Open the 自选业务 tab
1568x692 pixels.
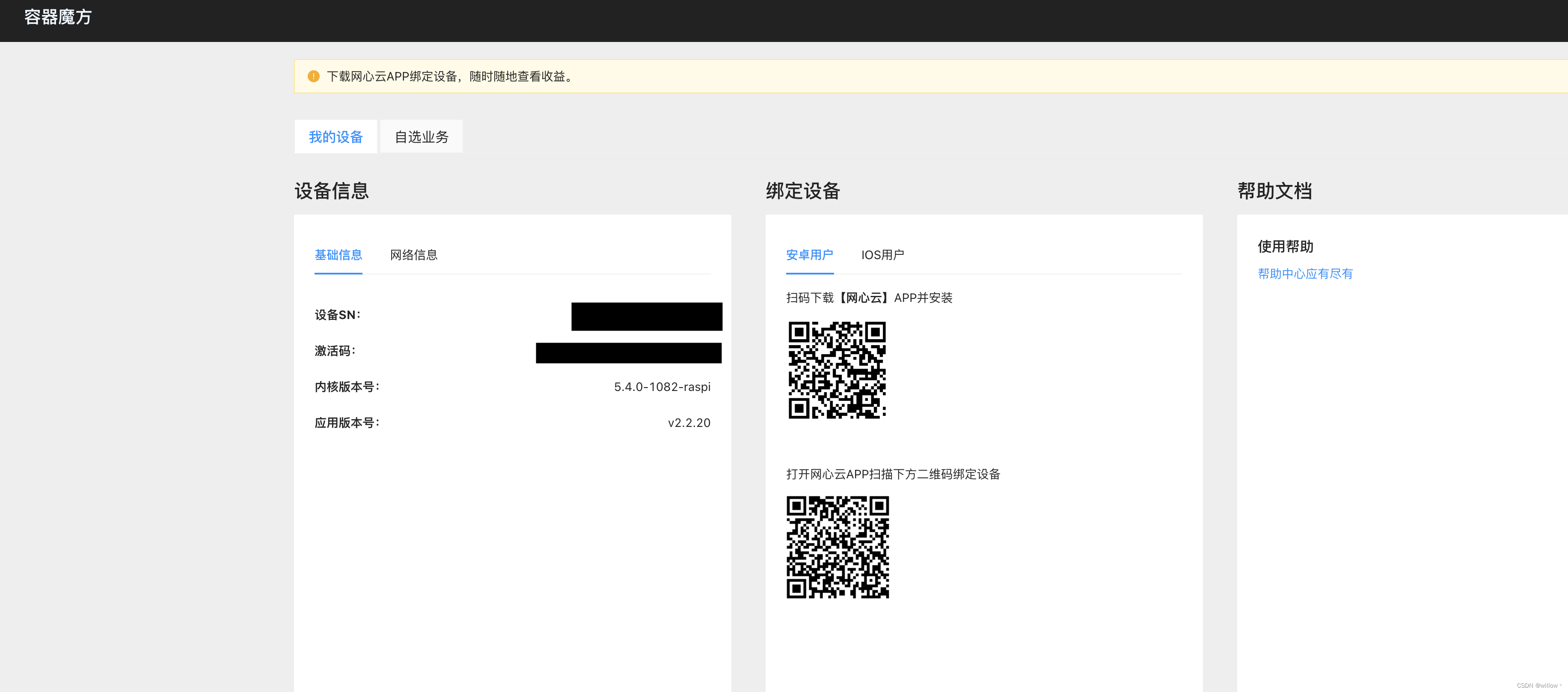coord(421,137)
